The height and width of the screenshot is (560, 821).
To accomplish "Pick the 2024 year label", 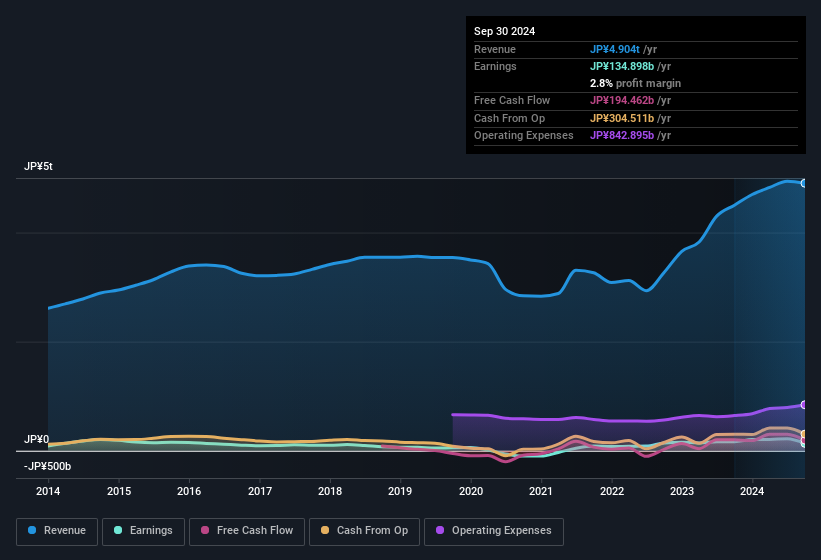I will pos(752,491).
